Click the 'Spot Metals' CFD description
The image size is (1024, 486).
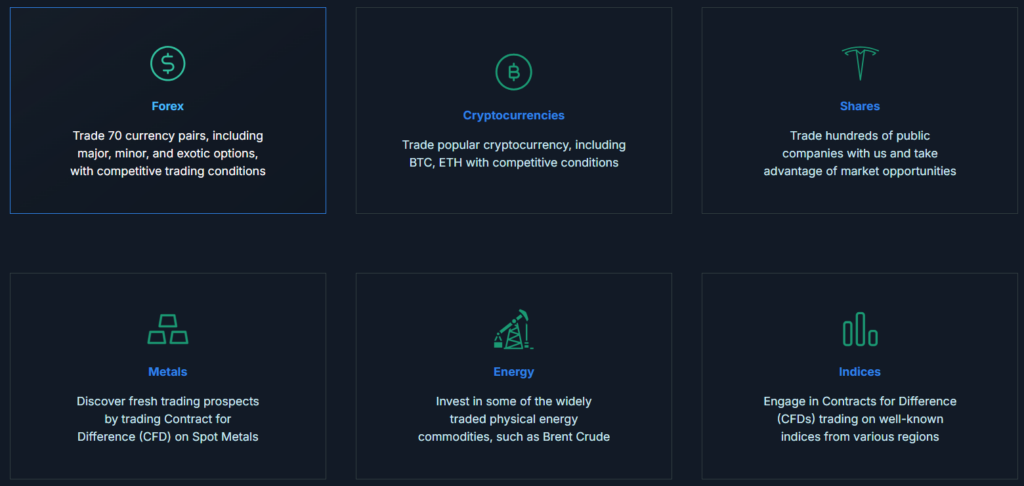[168, 419]
